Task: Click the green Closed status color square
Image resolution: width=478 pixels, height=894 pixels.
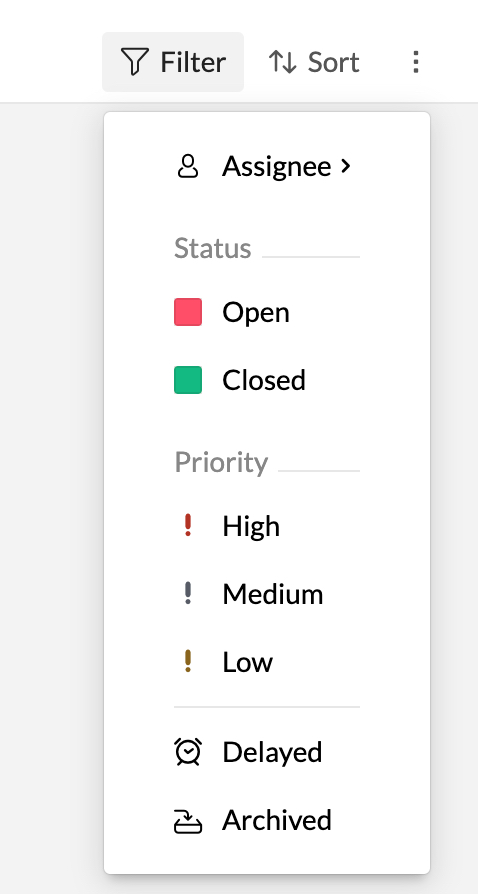Action: coord(188,380)
